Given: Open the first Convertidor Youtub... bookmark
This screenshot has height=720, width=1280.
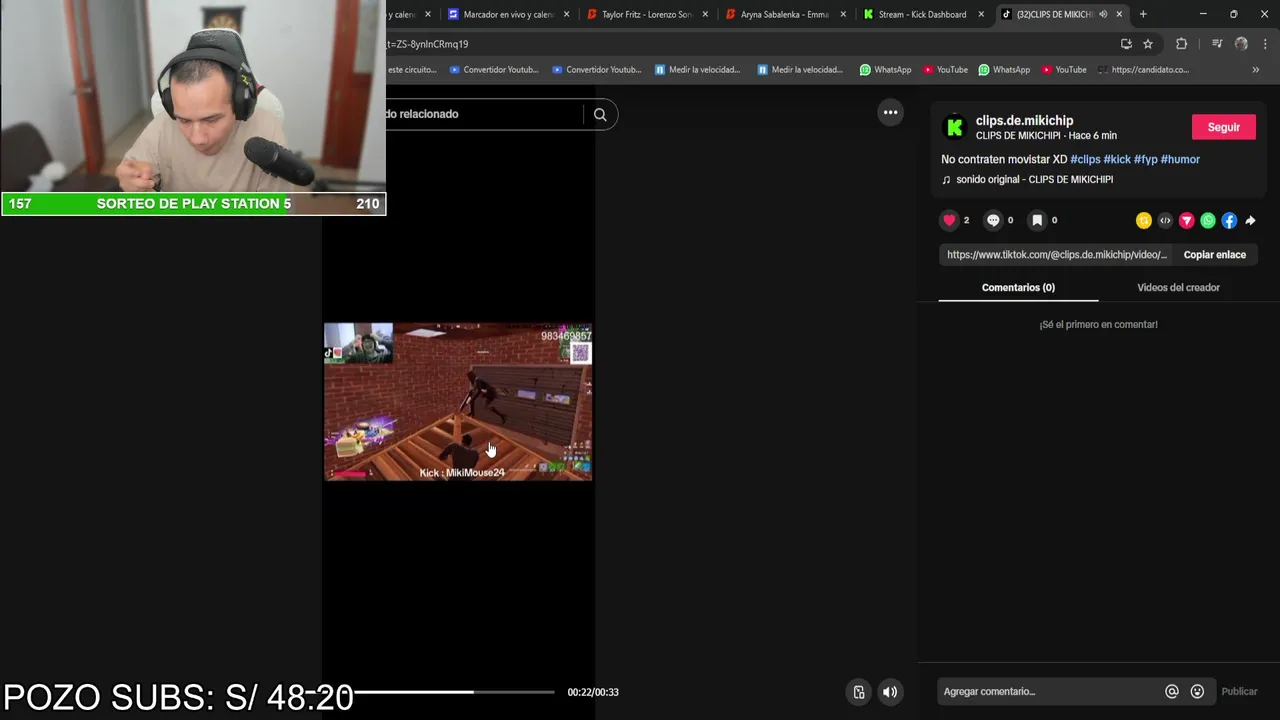Looking at the screenshot, I should [x=495, y=70].
